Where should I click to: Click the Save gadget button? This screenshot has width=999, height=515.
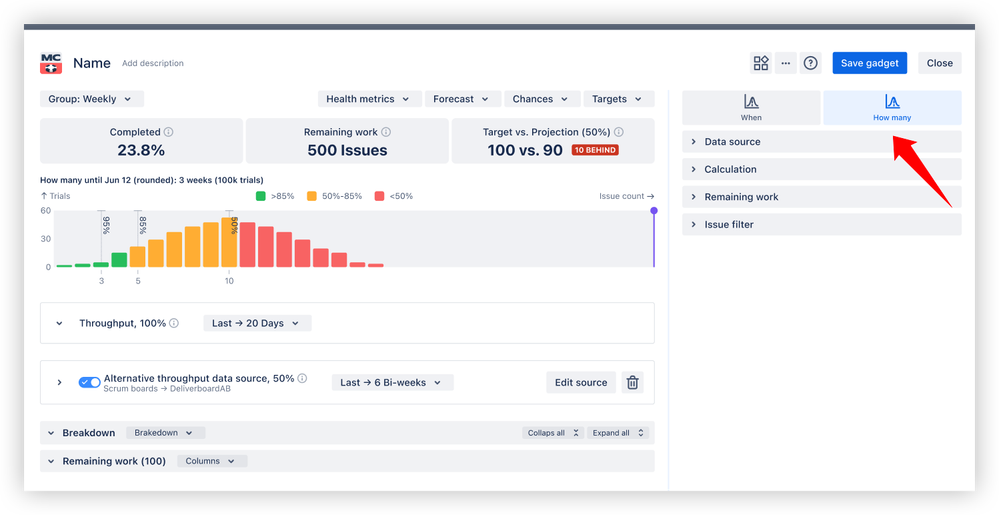click(870, 63)
